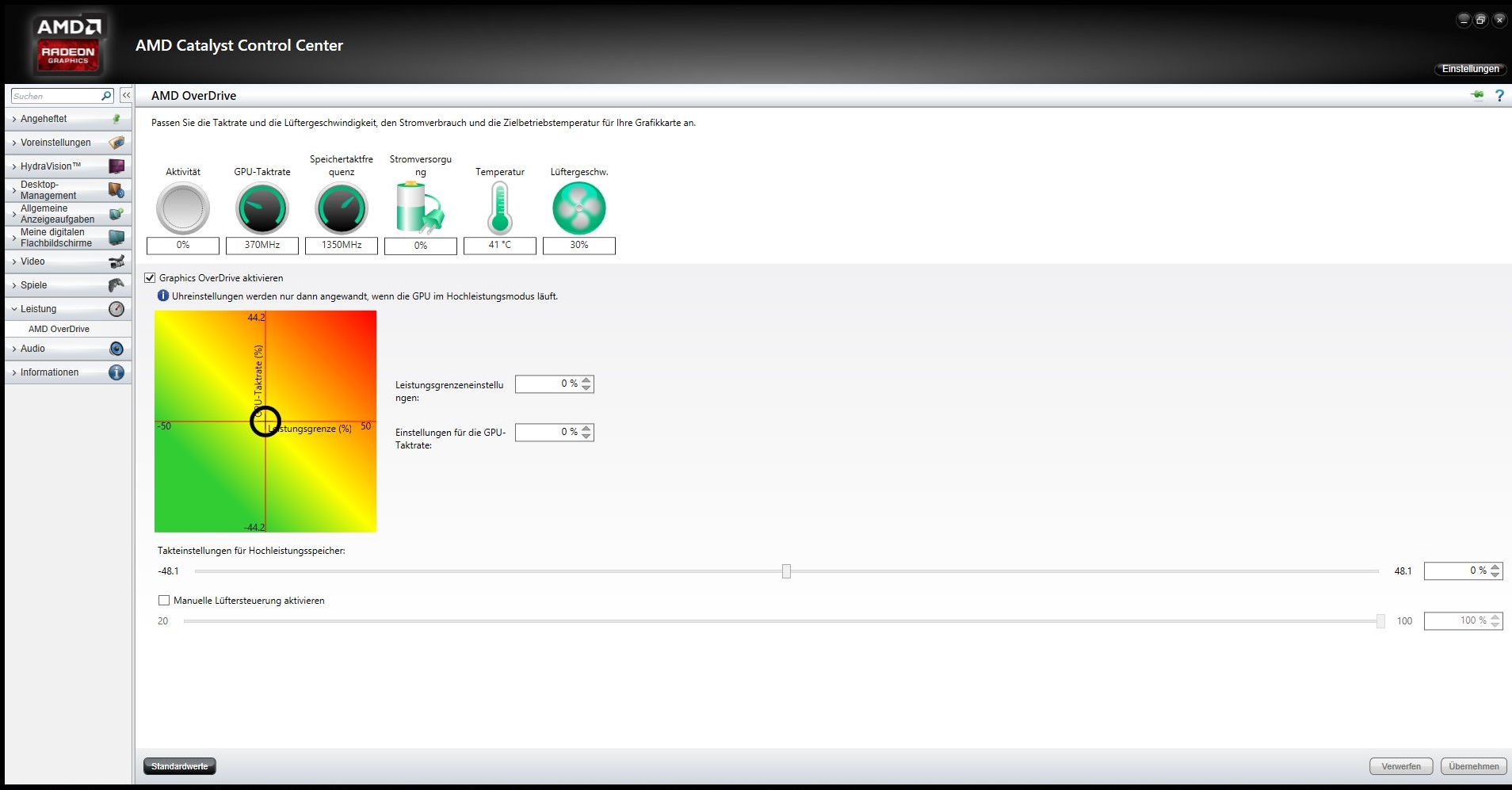Click the fan speed slider handle
Viewport: 1512px width, 790px height.
[x=1380, y=621]
